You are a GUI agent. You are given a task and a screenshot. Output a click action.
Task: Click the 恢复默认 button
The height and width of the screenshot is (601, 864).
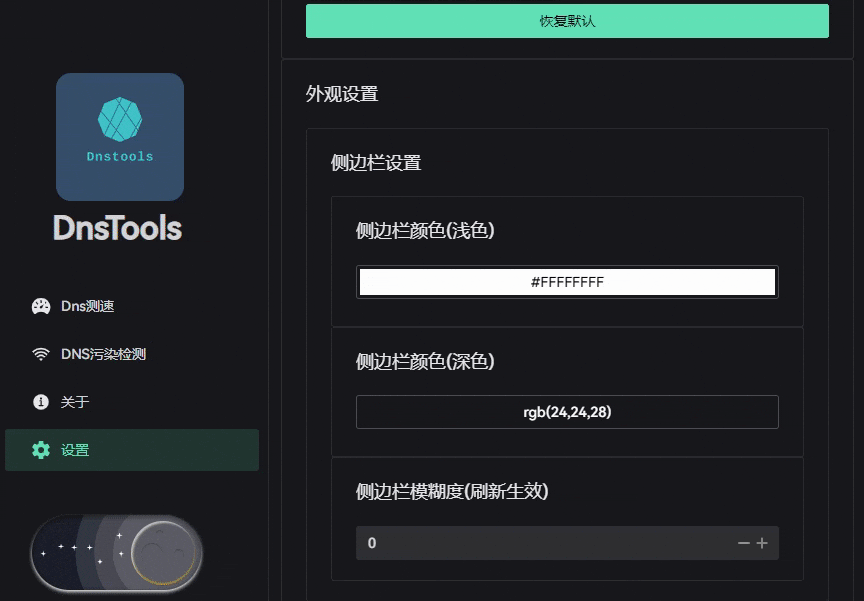click(567, 20)
